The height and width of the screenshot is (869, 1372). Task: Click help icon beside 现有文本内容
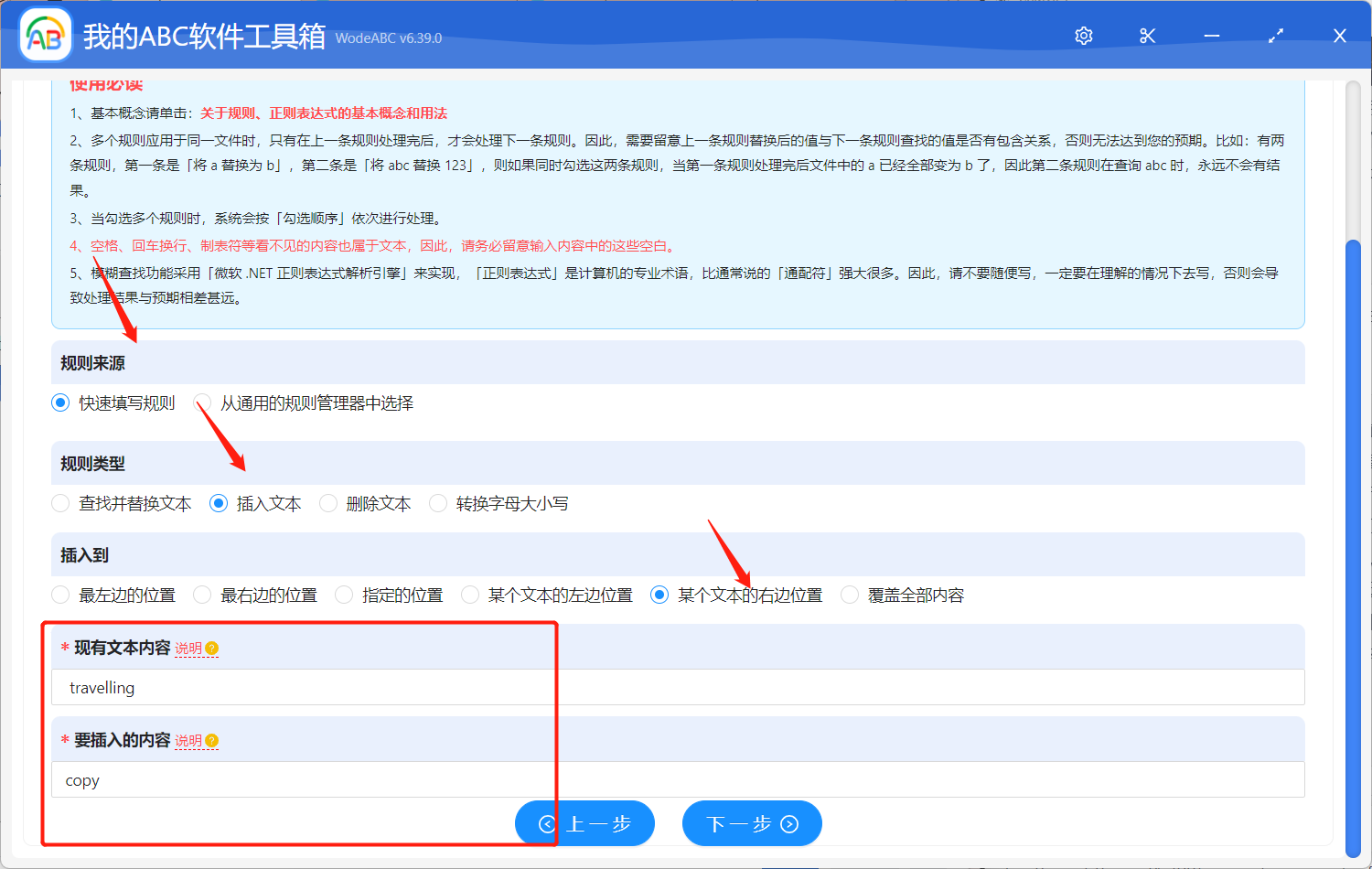coord(212,649)
